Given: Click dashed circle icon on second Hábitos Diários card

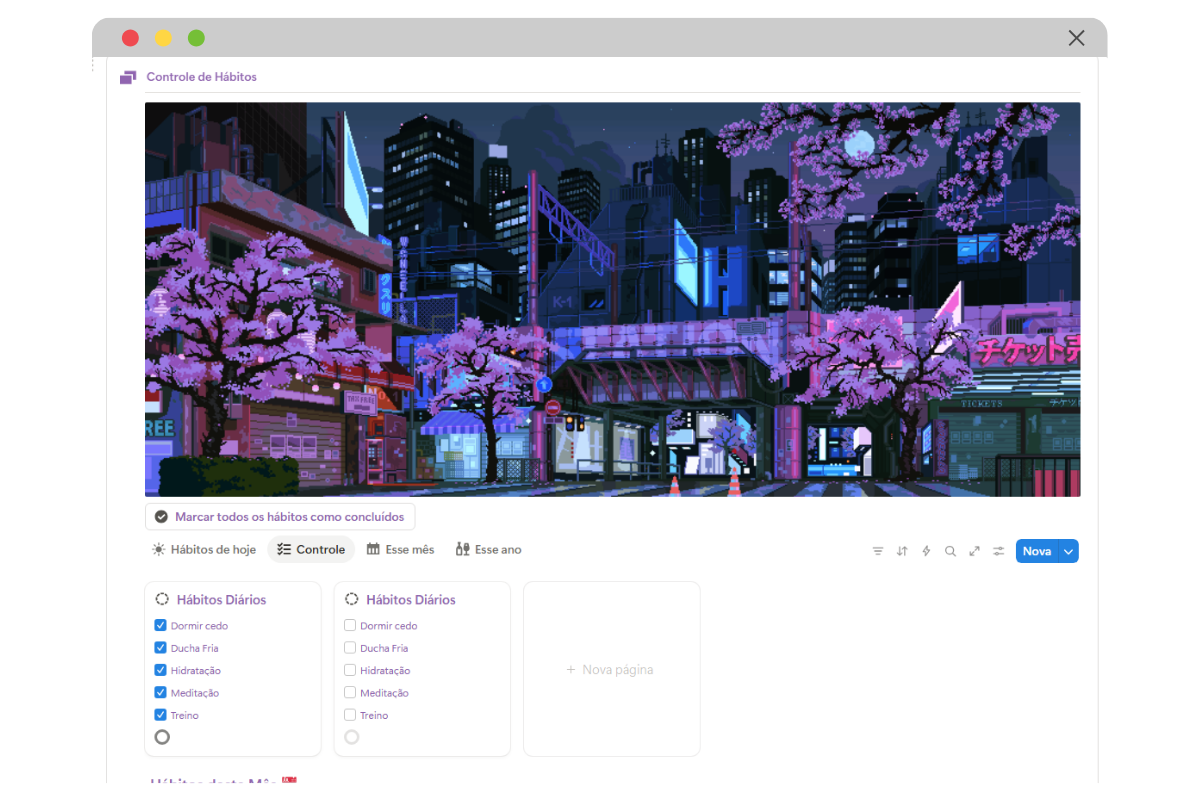Looking at the screenshot, I should pyautogui.click(x=351, y=599).
